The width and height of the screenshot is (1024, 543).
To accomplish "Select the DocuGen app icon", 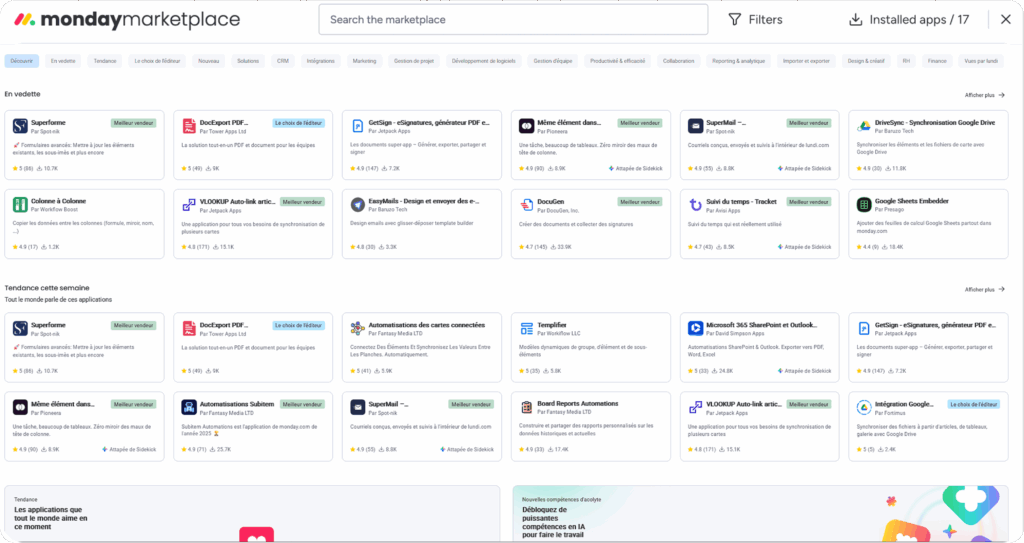I will (526, 205).
